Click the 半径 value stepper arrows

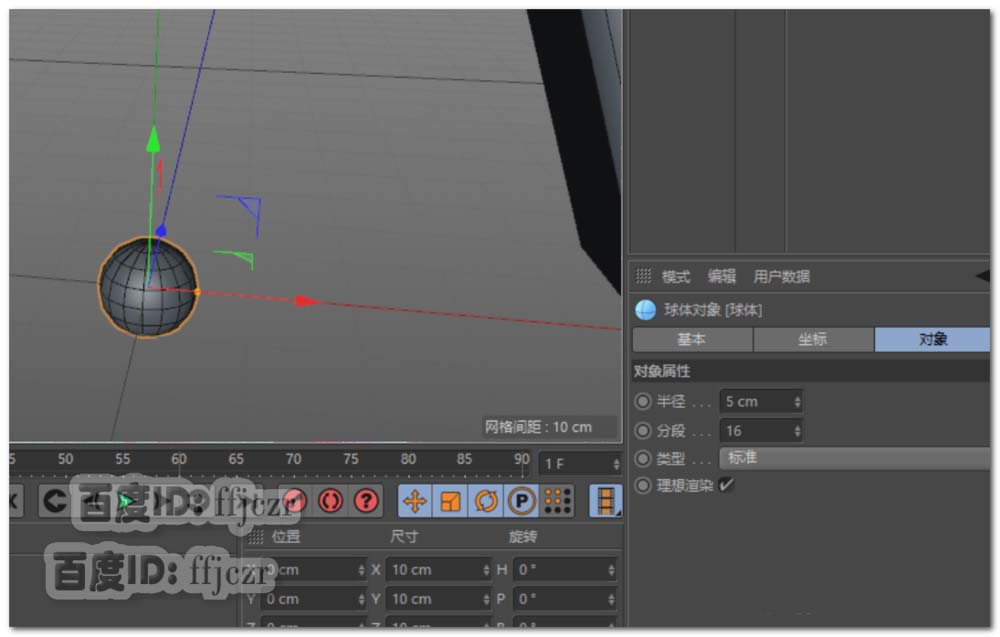[x=797, y=402]
